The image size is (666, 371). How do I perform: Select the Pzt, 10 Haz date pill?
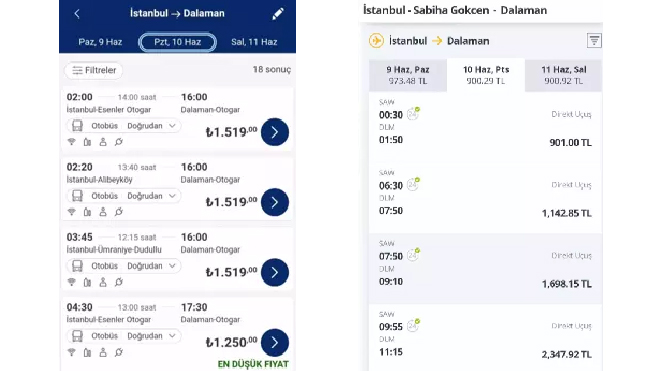pyautogui.click(x=178, y=42)
